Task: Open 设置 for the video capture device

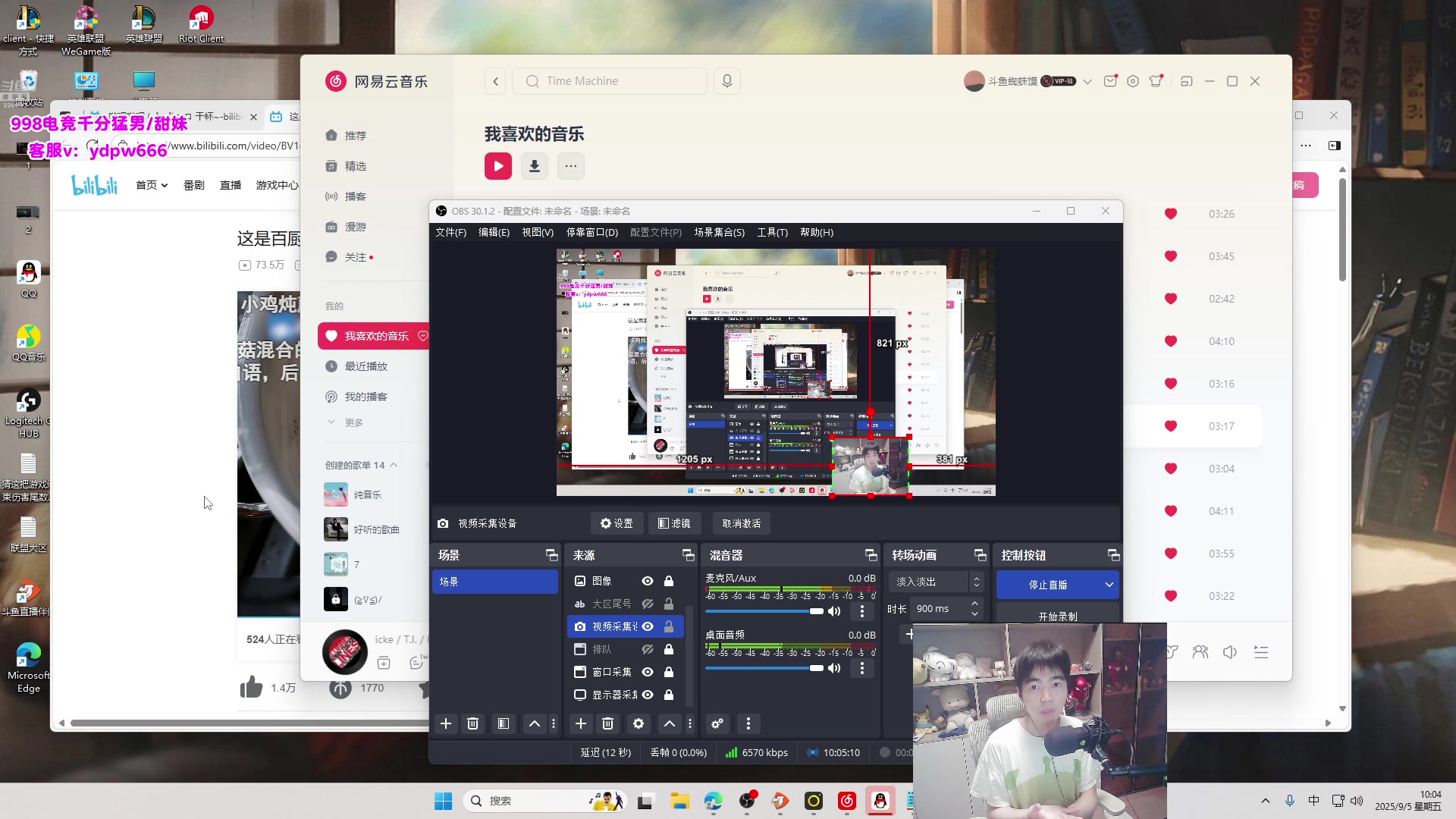Action: pos(617,523)
